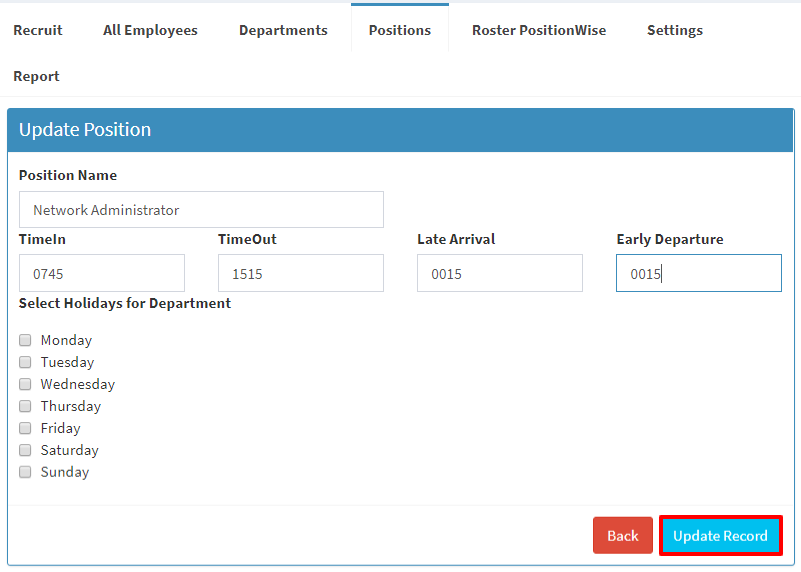Focus the TimeOut field

pos(301,273)
